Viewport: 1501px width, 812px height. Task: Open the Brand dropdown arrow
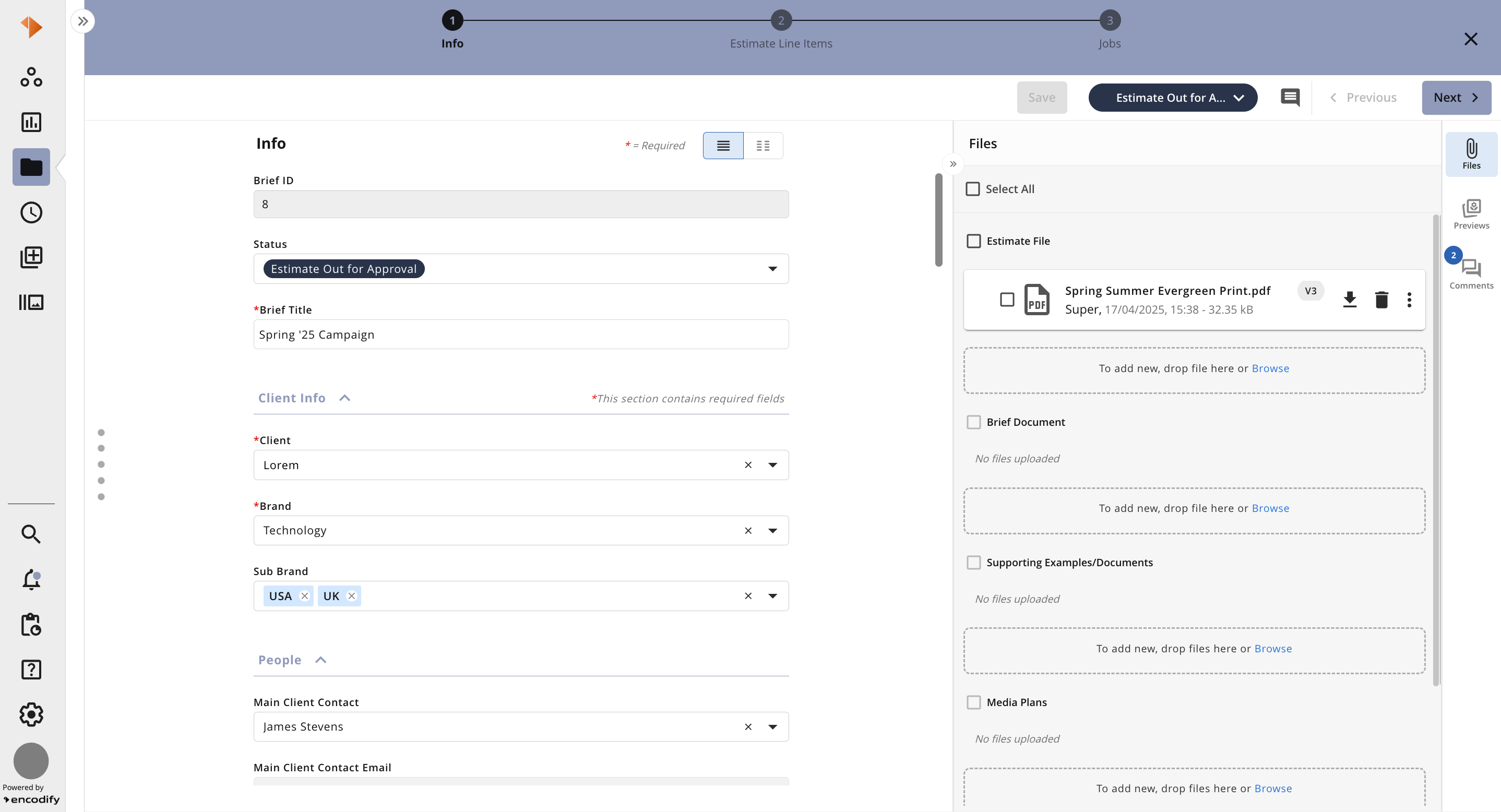point(772,531)
